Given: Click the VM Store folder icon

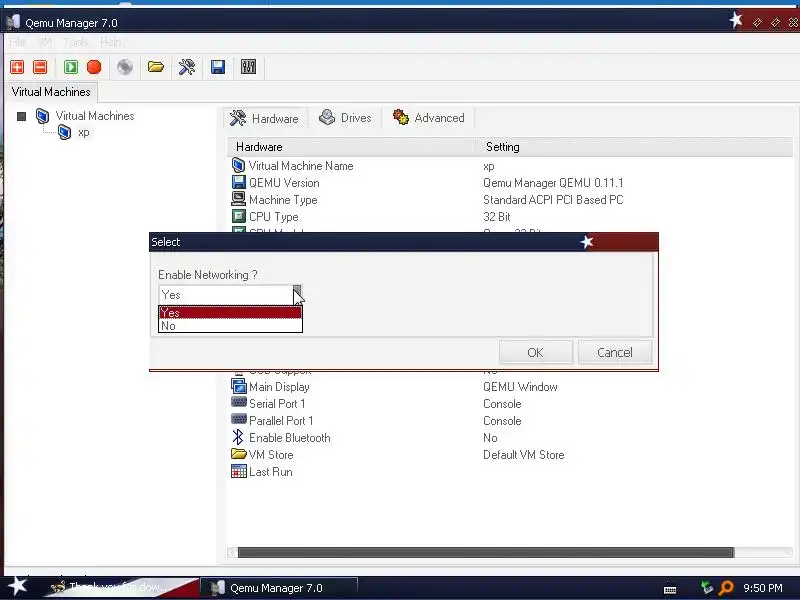Looking at the screenshot, I should [238, 453].
